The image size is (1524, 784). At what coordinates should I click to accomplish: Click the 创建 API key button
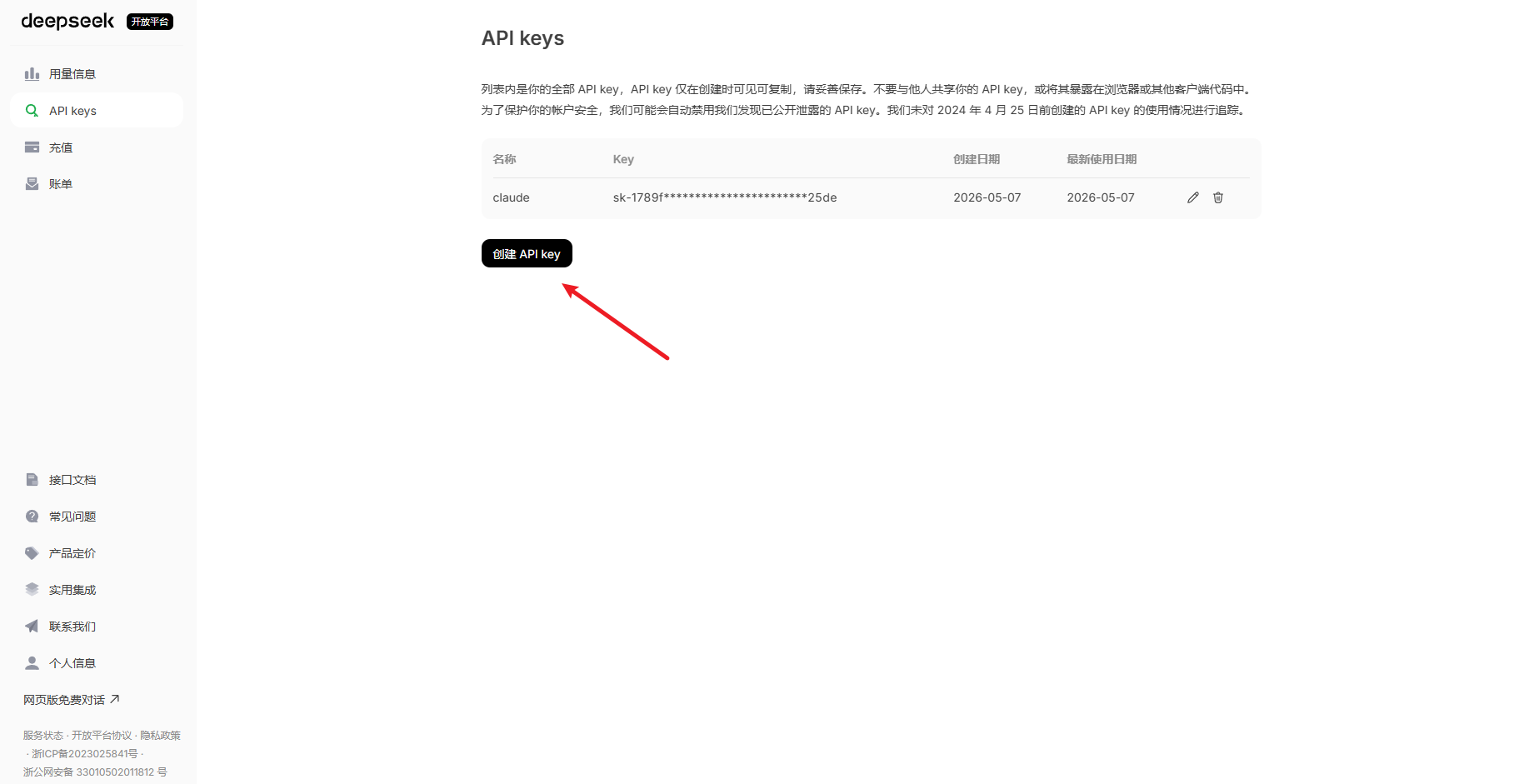[527, 253]
